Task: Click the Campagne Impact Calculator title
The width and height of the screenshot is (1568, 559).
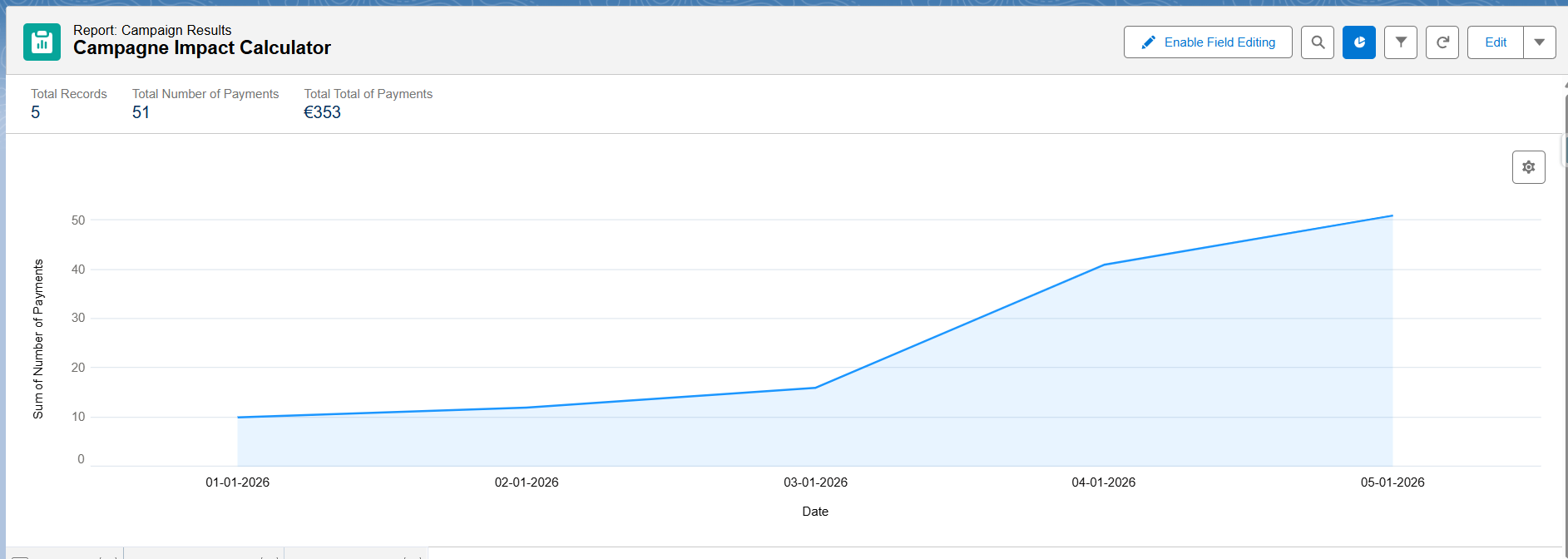Action: pos(202,48)
